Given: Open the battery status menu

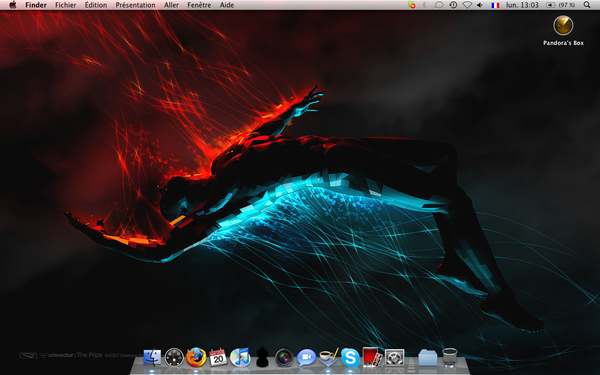Looking at the screenshot, I should pos(561,5).
